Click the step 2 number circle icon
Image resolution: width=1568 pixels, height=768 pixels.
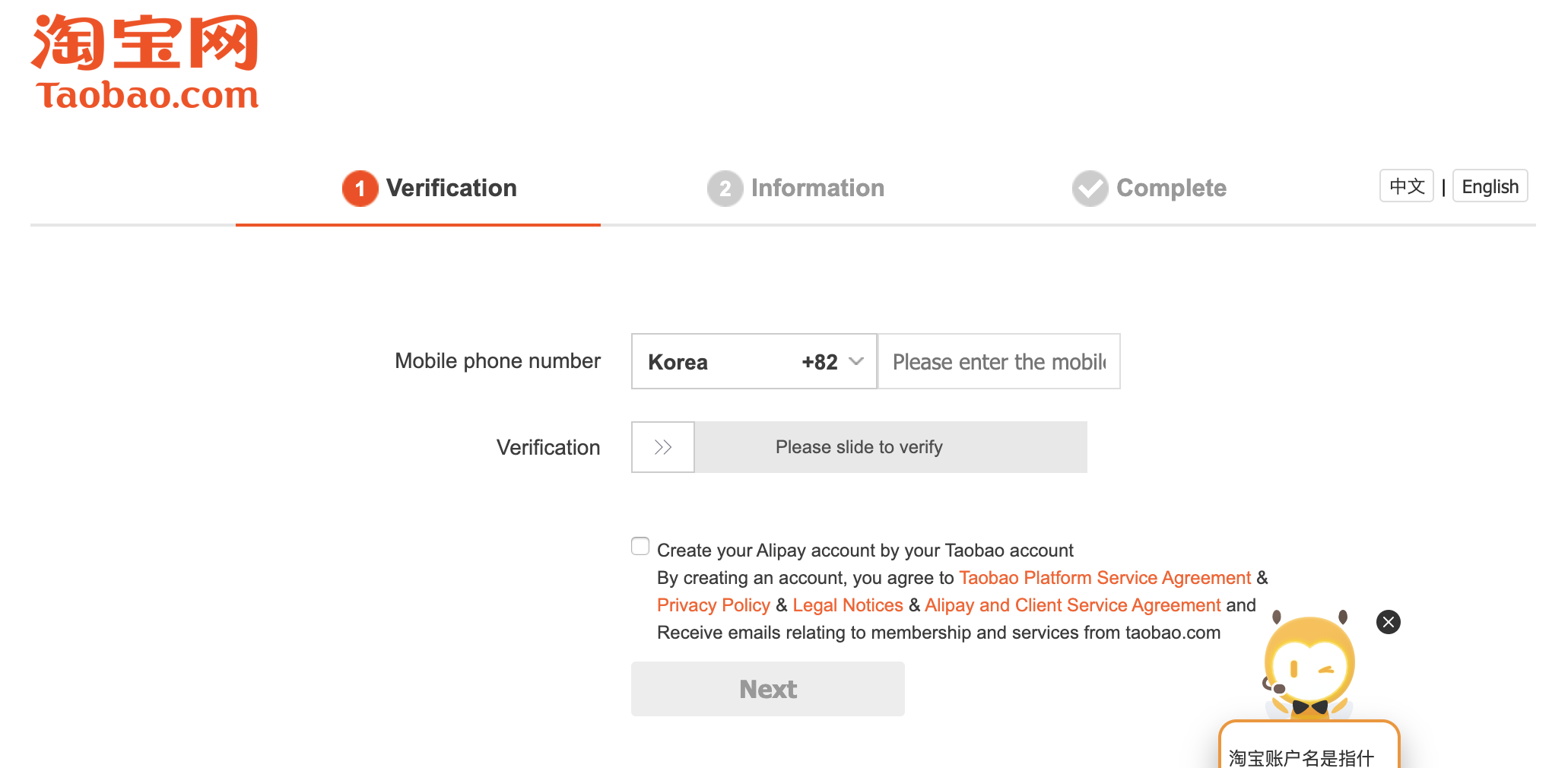tap(725, 189)
